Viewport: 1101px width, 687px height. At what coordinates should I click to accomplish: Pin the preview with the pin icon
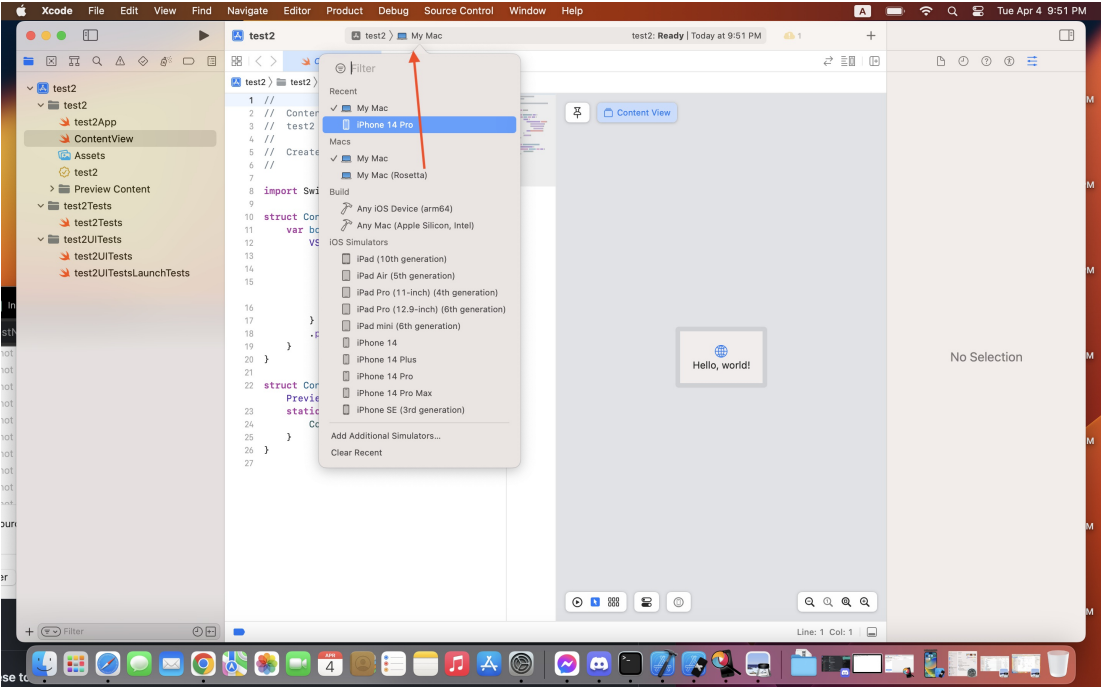[x=577, y=112]
